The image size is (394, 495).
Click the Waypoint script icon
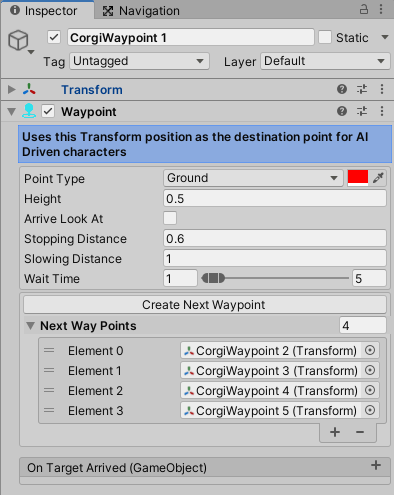click(29, 111)
